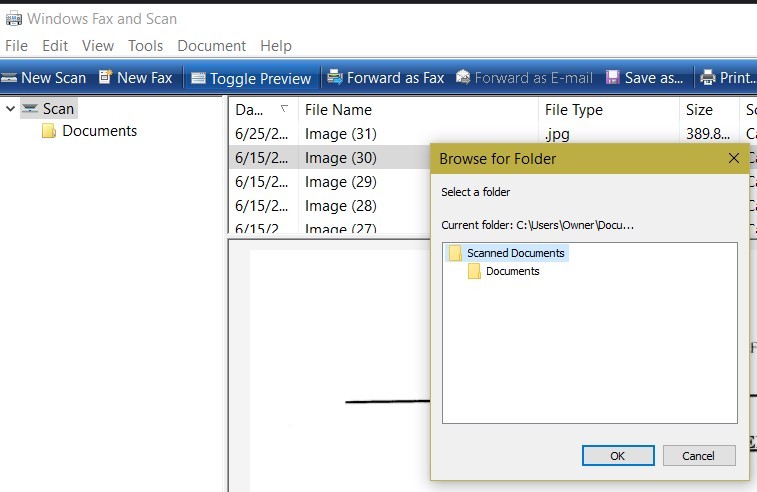The height and width of the screenshot is (492, 757).
Task: Click the Documents folder icon in left tree
Action: (49, 130)
